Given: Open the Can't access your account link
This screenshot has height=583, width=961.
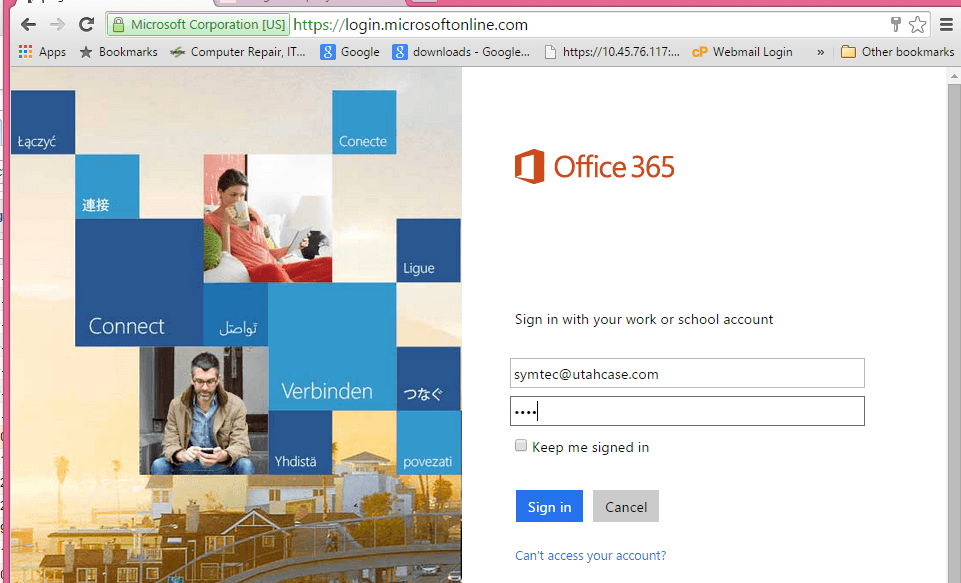Looking at the screenshot, I should point(590,555).
